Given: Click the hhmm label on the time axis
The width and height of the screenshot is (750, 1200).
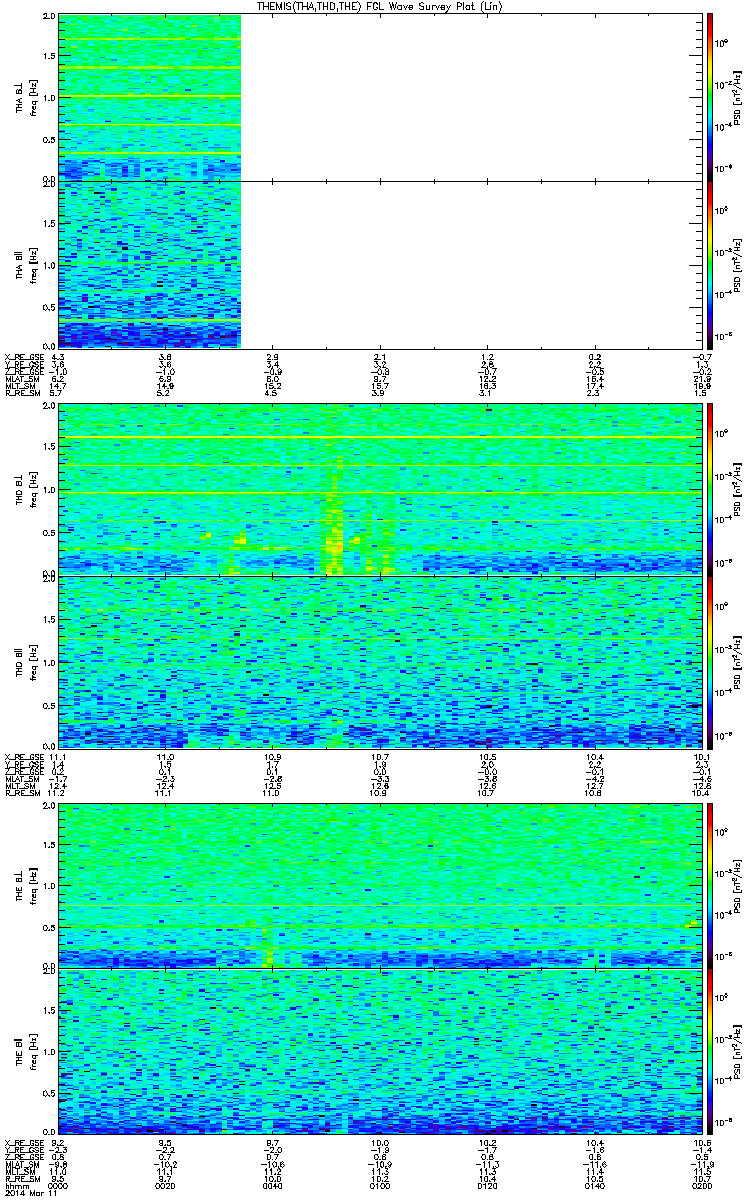Looking at the screenshot, I should 15,1186.
